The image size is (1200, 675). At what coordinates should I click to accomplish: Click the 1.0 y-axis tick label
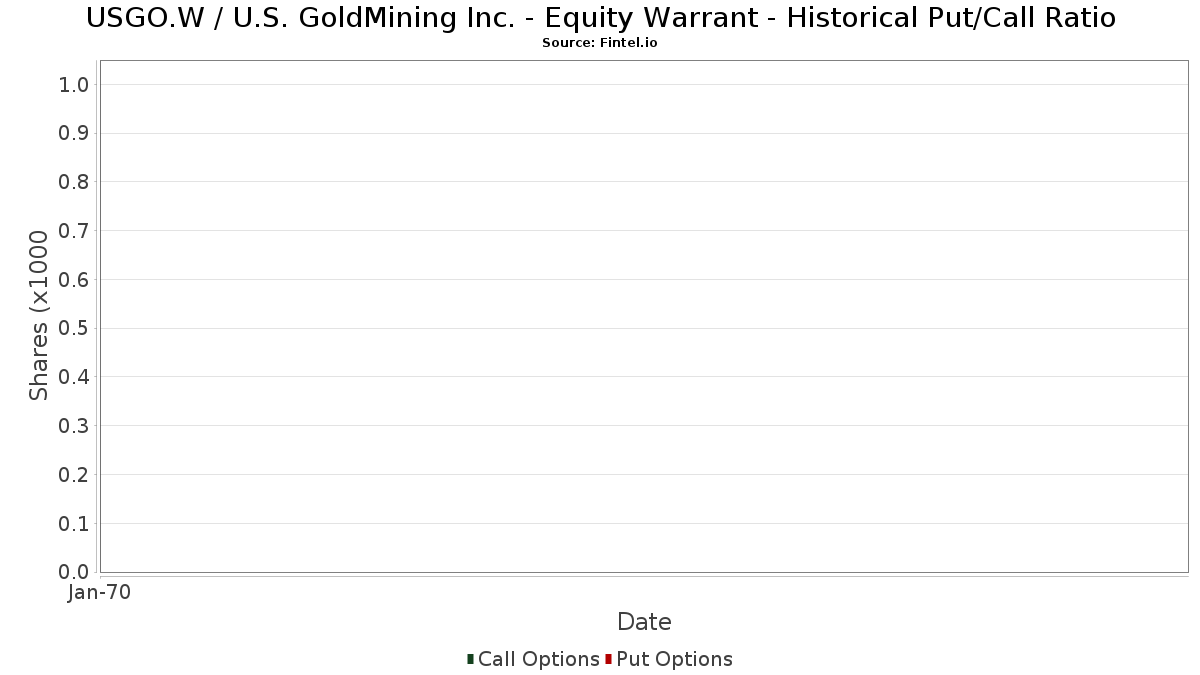pos(75,84)
